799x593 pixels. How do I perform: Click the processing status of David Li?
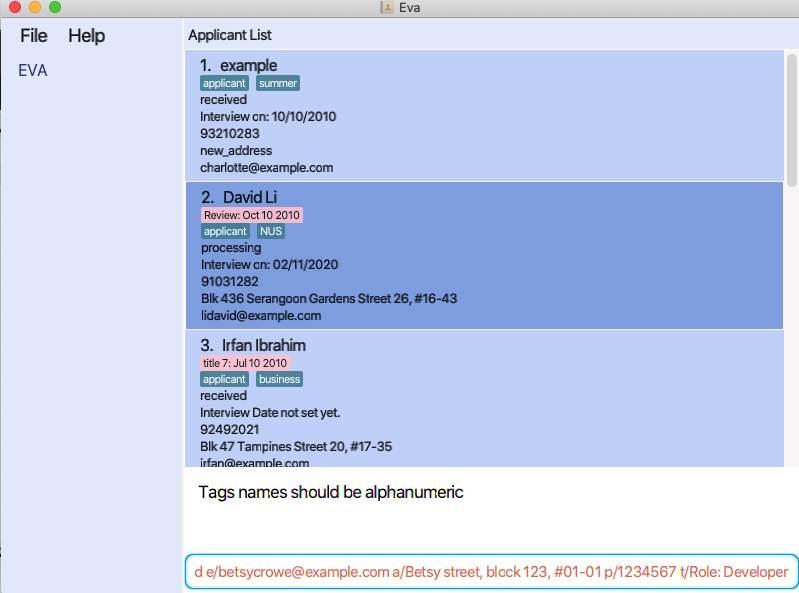pyautogui.click(x=231, y=248)
